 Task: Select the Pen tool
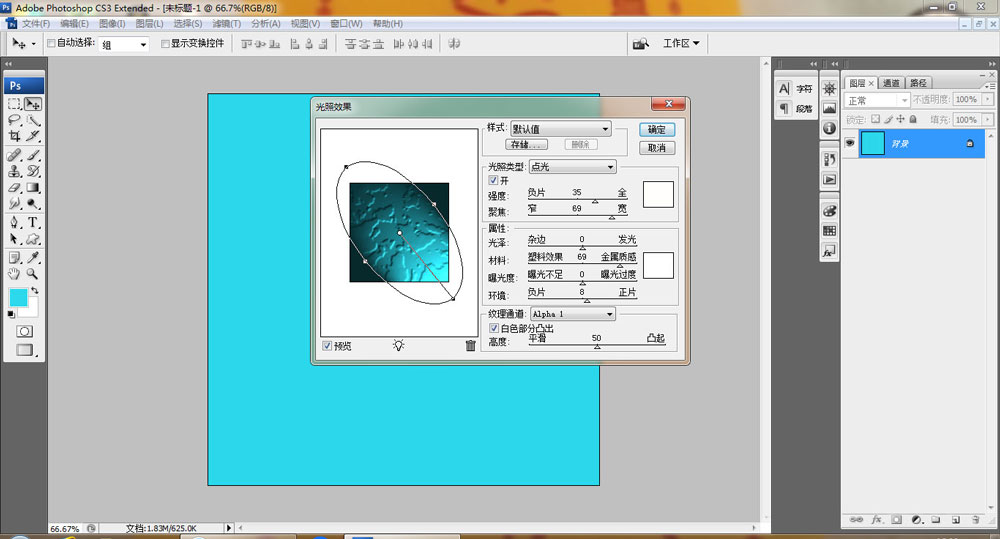[15, 223]
